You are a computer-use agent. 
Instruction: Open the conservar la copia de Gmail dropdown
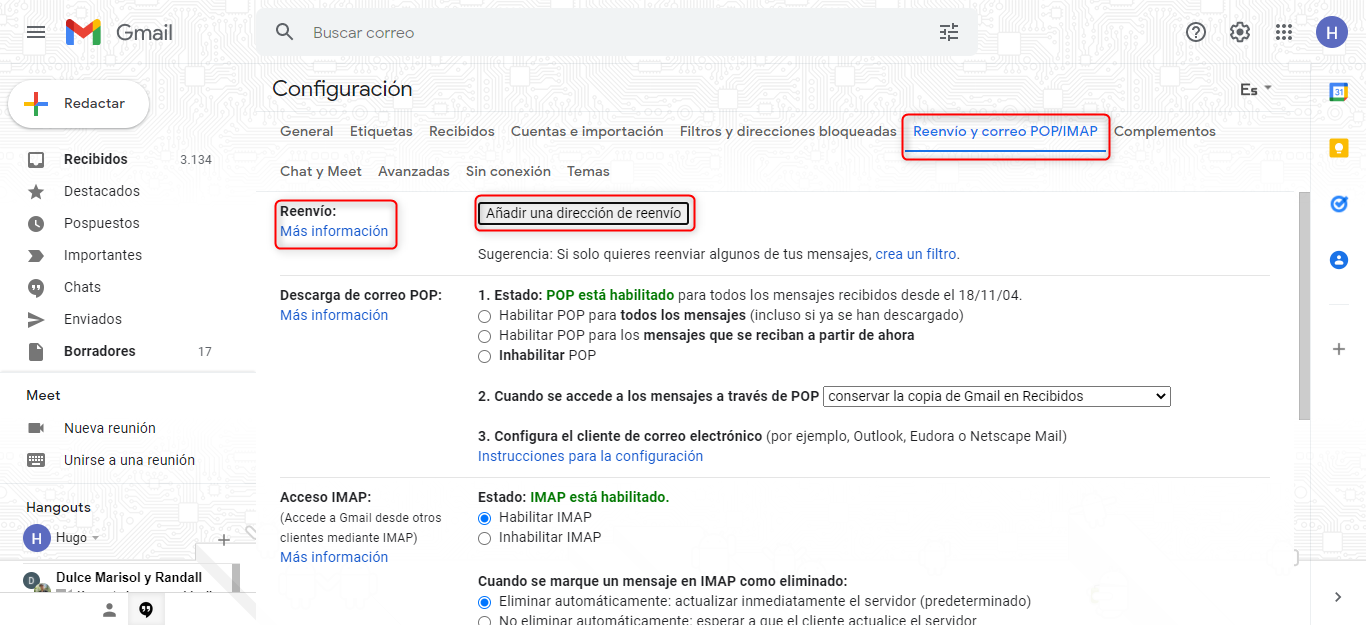click(996, 396)
